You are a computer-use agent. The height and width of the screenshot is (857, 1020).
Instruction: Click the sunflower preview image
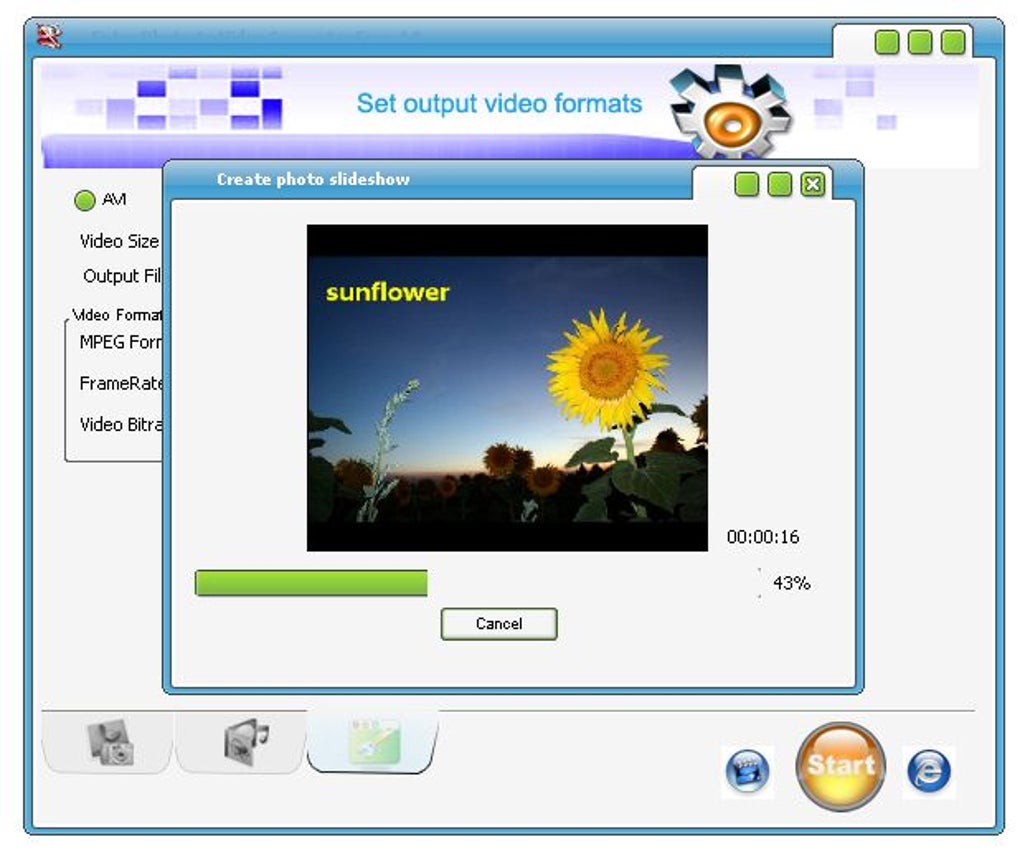[507, 388]
